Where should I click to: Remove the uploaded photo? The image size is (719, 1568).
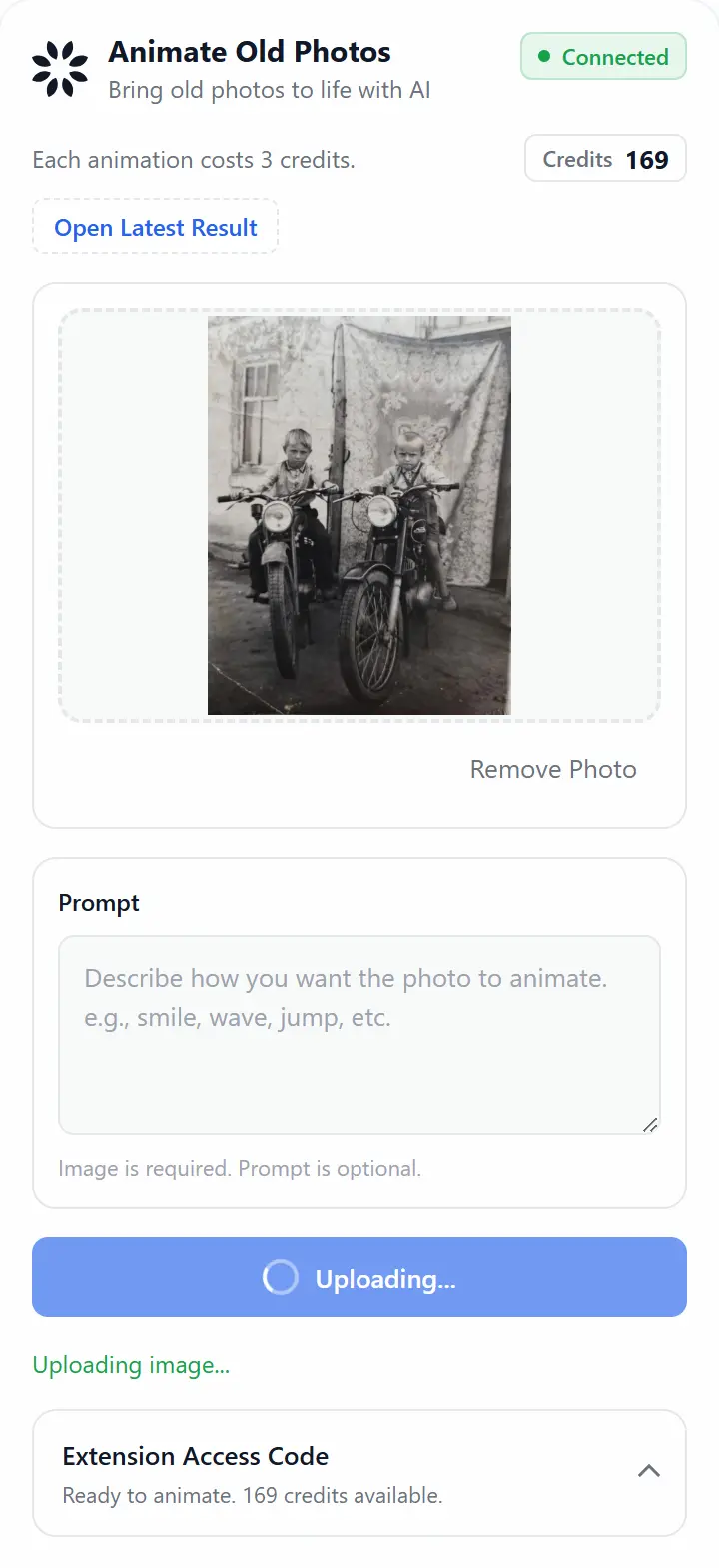553,769
